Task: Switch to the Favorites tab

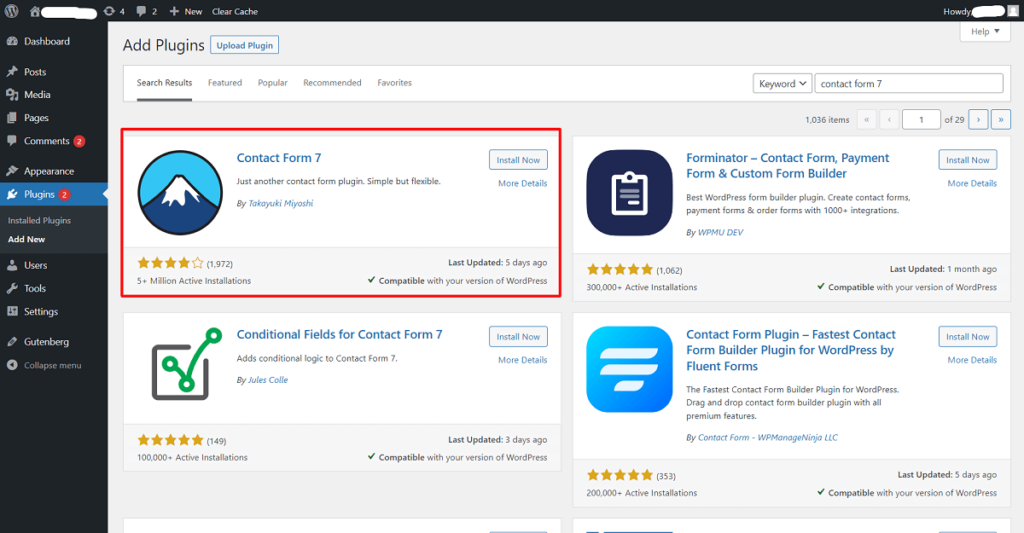Action: point(394,83)
